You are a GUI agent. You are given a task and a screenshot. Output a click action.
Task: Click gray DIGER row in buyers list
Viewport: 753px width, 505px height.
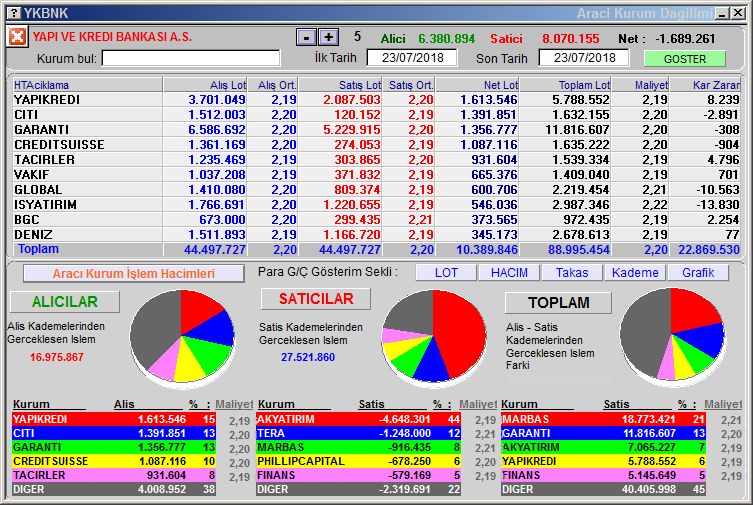point(114,489)
